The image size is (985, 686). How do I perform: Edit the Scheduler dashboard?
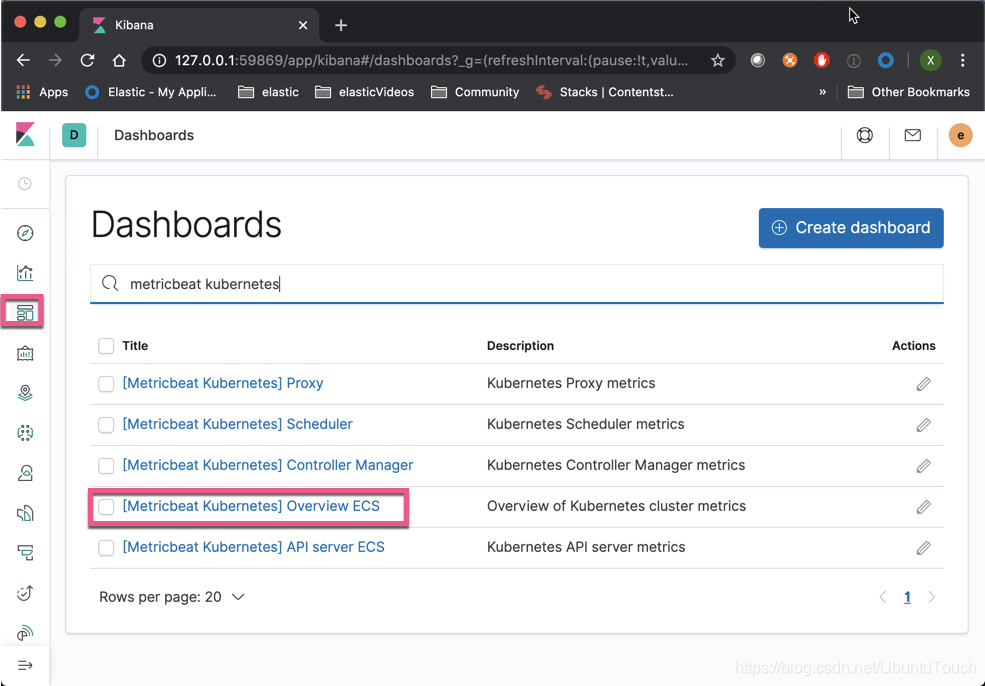[x=923, y=425]
